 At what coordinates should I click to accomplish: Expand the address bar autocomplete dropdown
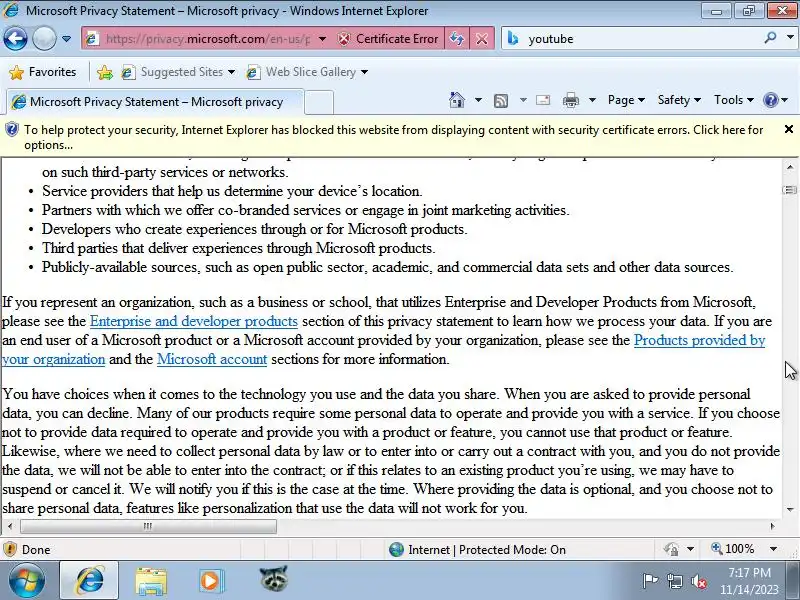click(322, 39)
